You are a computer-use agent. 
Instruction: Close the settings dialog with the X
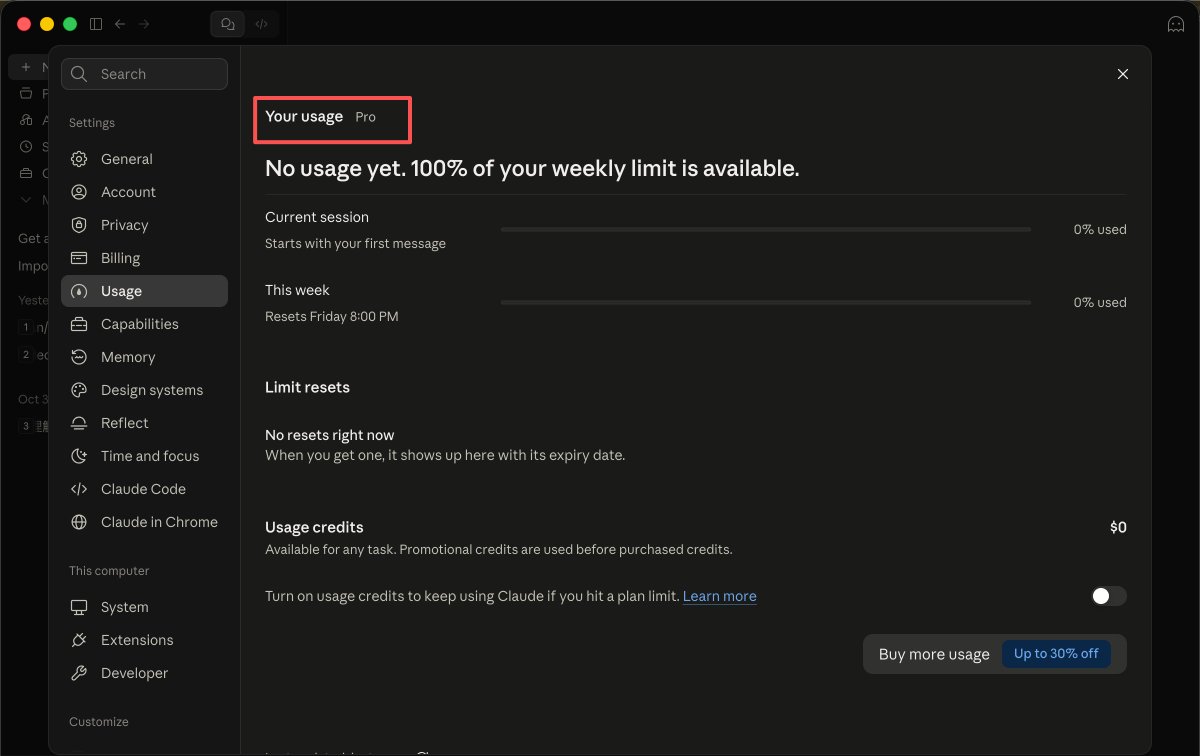pyautogui.click(x=1123, y=74)
